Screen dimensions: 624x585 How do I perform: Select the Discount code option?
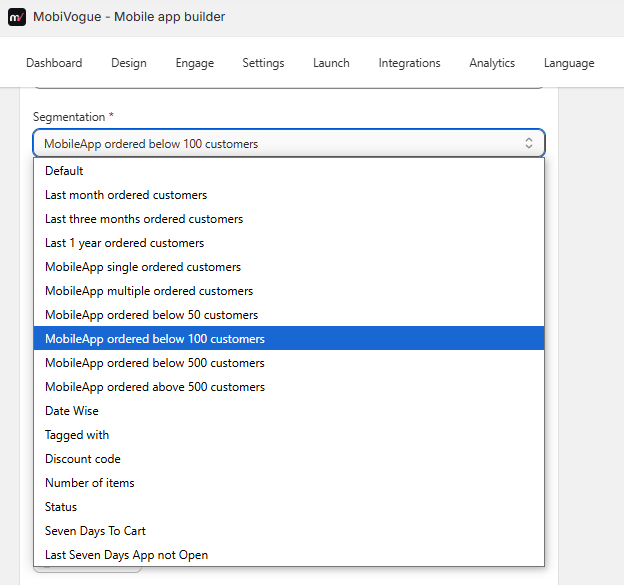(x=289, y=458)
